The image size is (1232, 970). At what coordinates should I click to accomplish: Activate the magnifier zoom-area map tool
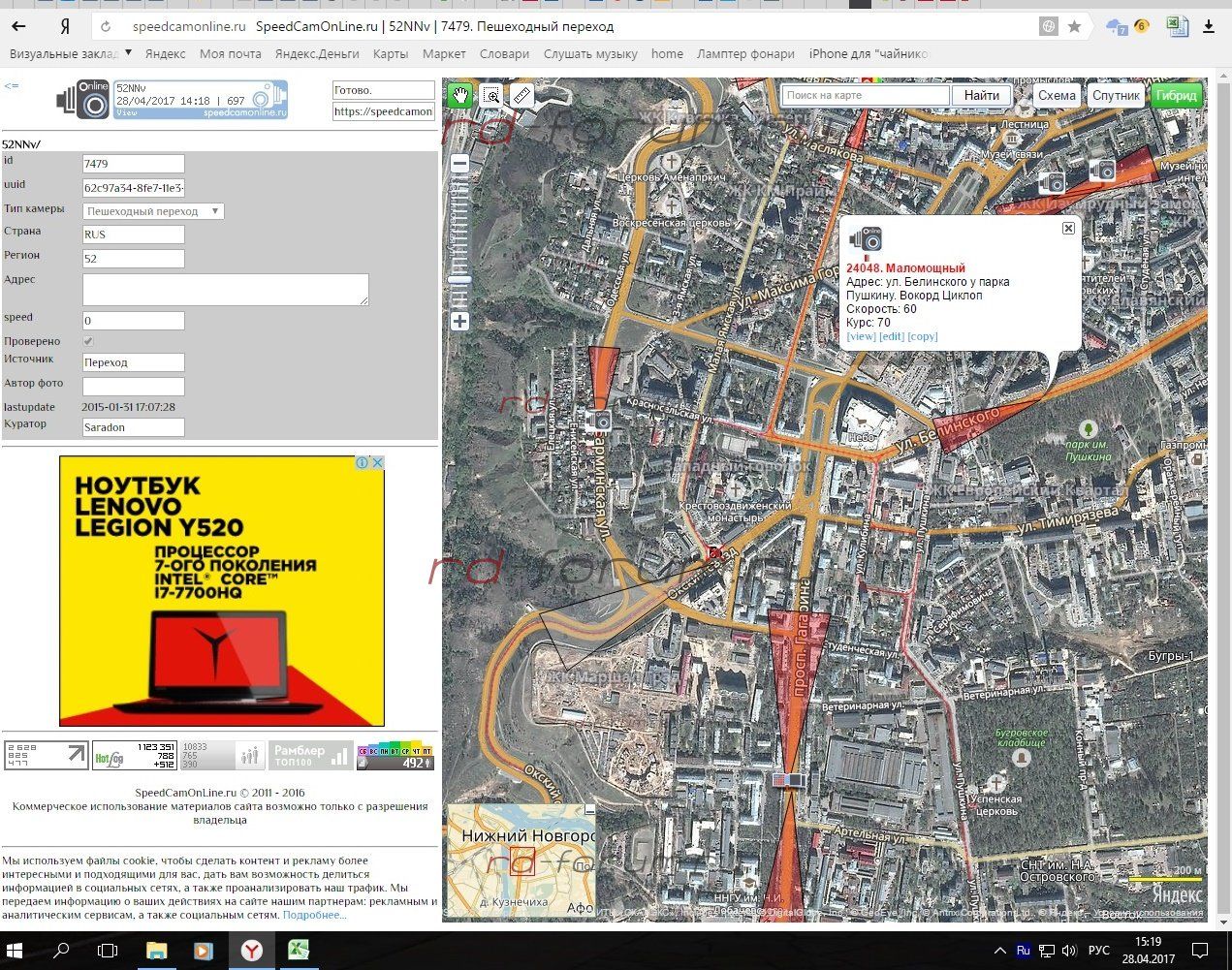point(491,95)
